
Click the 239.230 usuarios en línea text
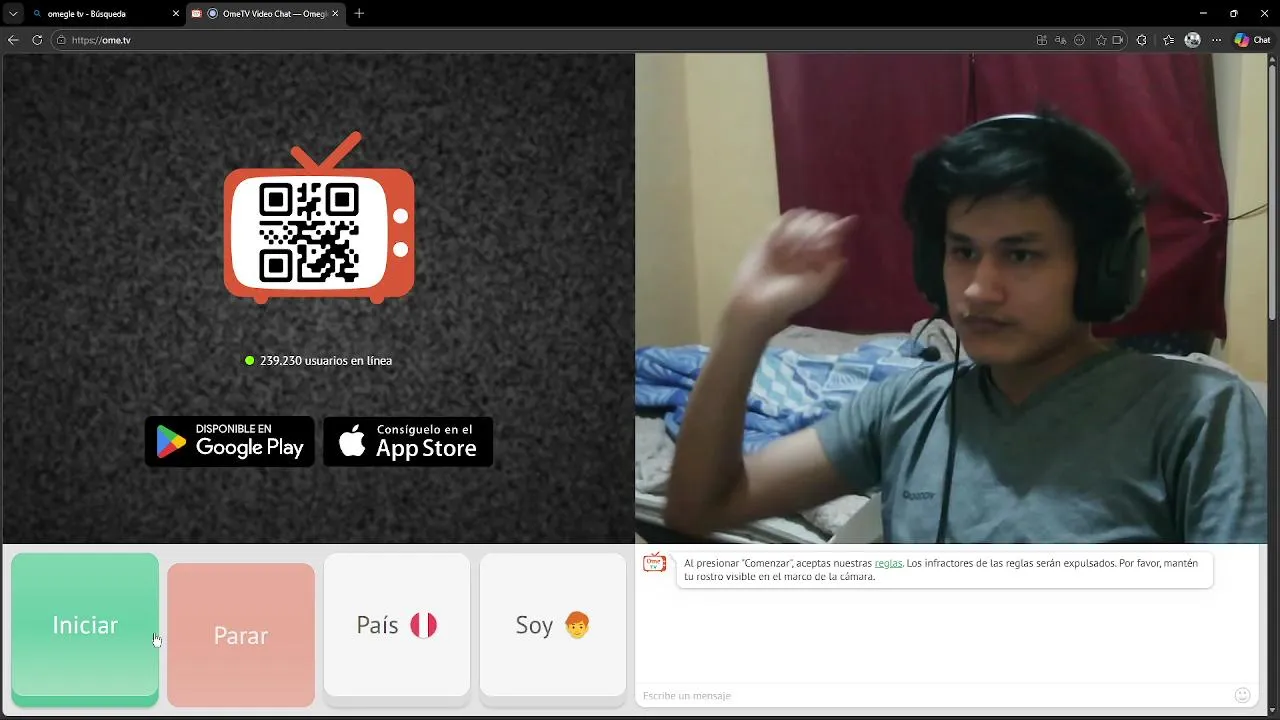click(x=326, y=361)
